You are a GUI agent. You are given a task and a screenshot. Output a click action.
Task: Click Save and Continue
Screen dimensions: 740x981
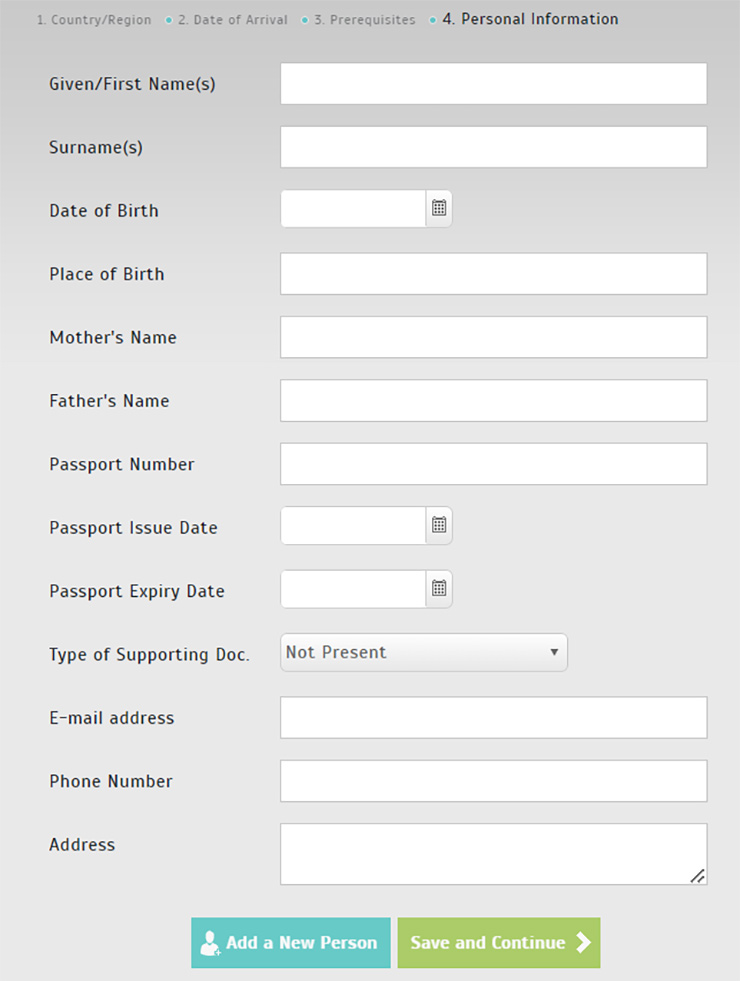pyautogui.click(x=499, y=943)
